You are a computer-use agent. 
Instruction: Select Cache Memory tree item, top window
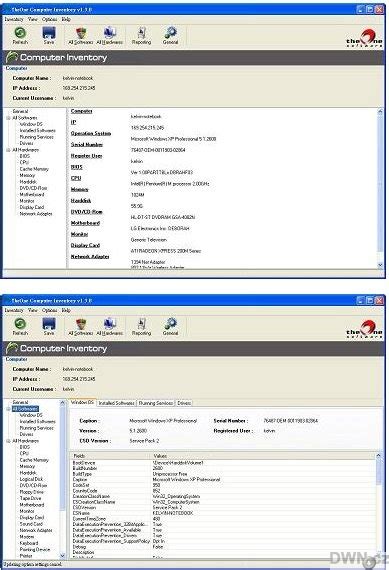[x=34, y=169]
